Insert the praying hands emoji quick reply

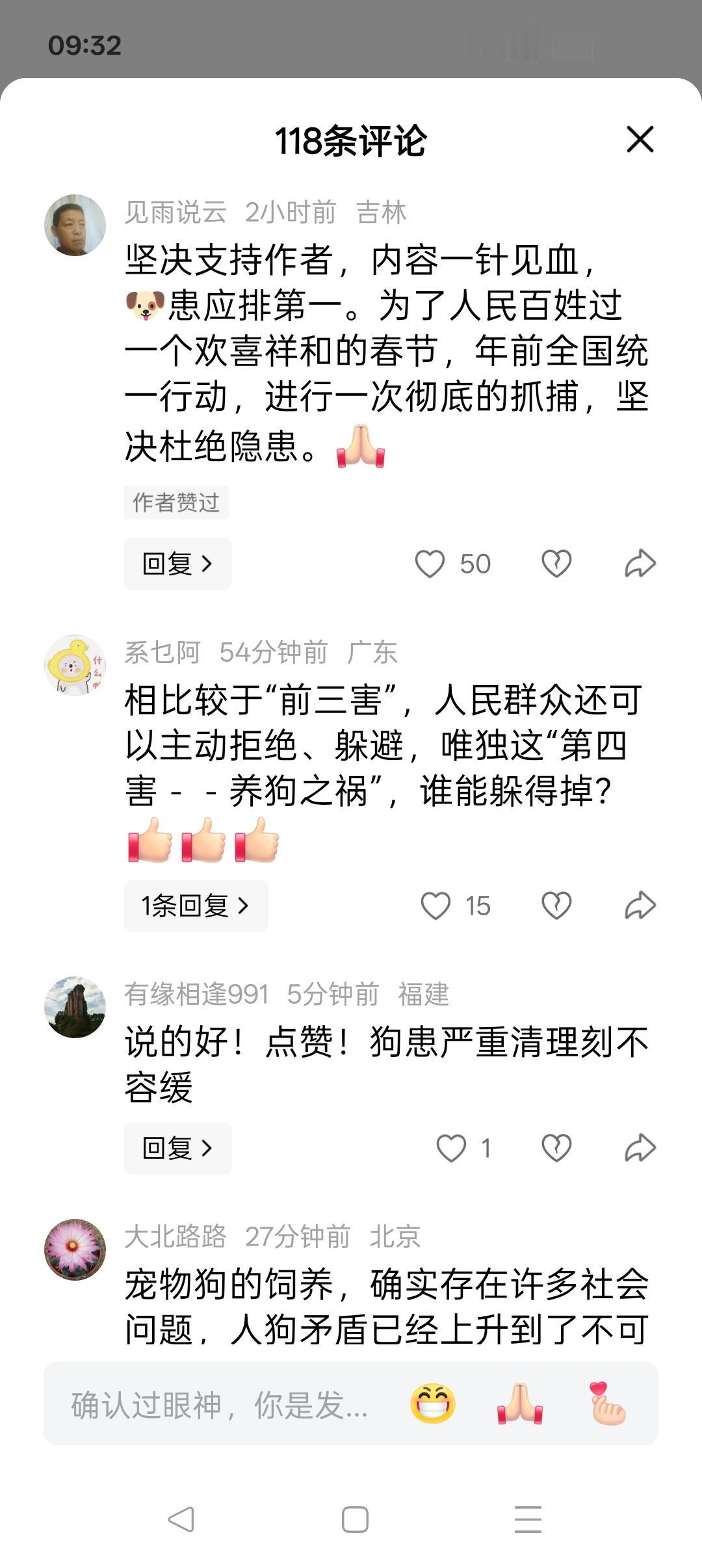click(520, 1404)
